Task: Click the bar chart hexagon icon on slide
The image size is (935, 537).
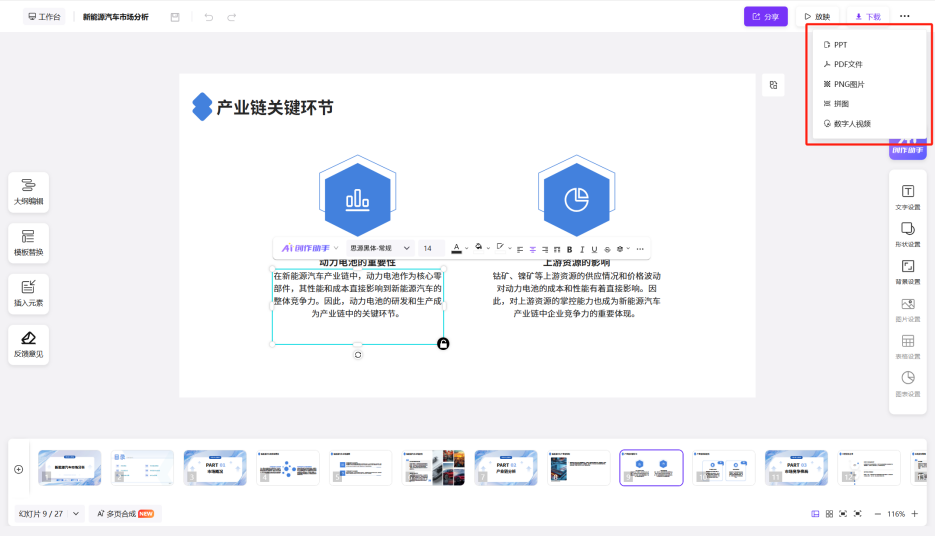Action: pyautogui.click(x=357, y=200)
